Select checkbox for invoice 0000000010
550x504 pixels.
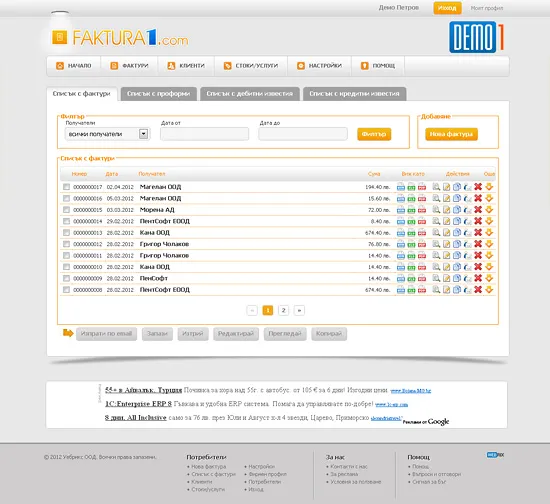[x=66, y=267]
